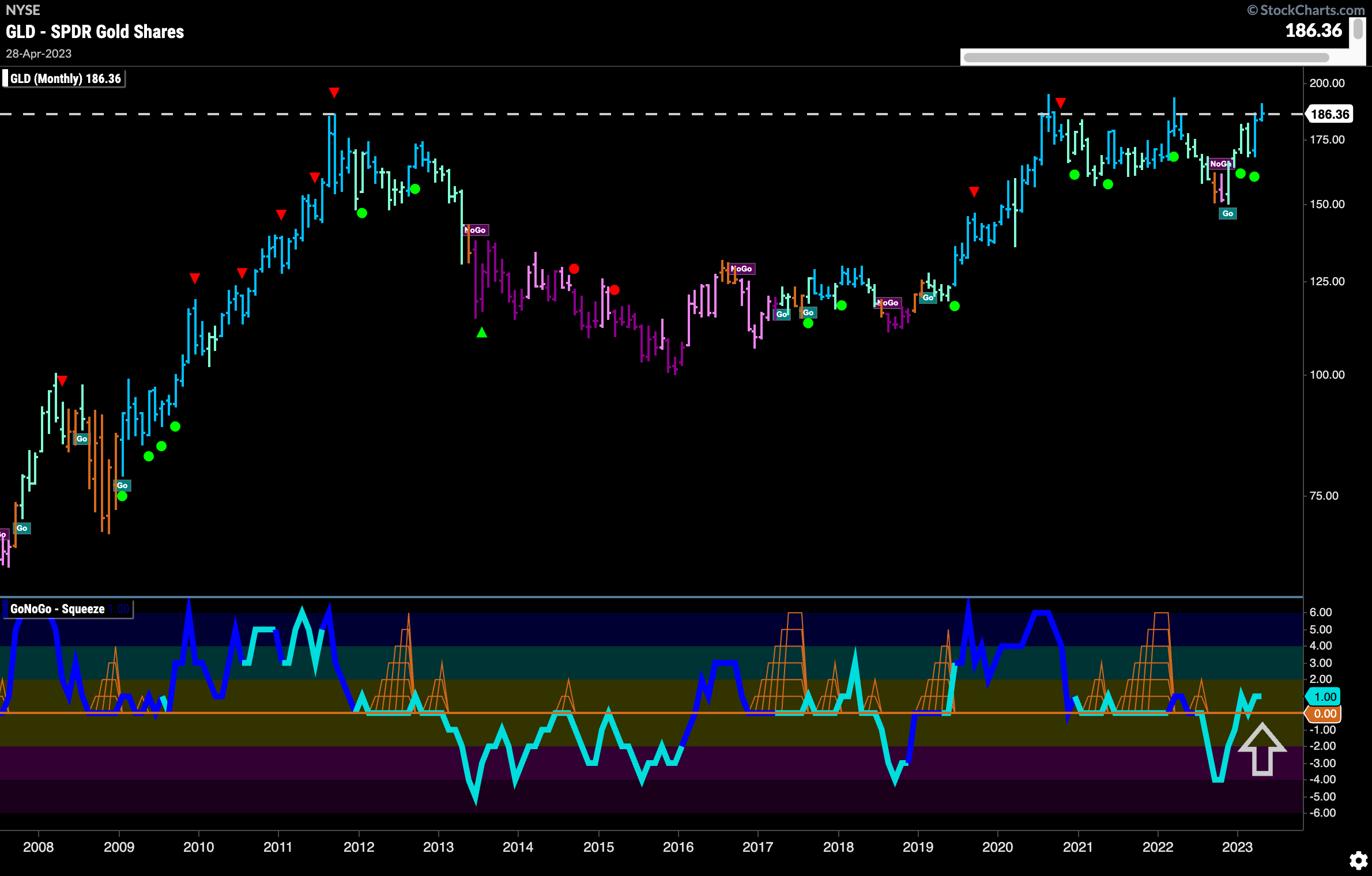Select the GLD (Monthly) 186.36 legend label
Screen dimensions: 1372x876
coord(64,78)
